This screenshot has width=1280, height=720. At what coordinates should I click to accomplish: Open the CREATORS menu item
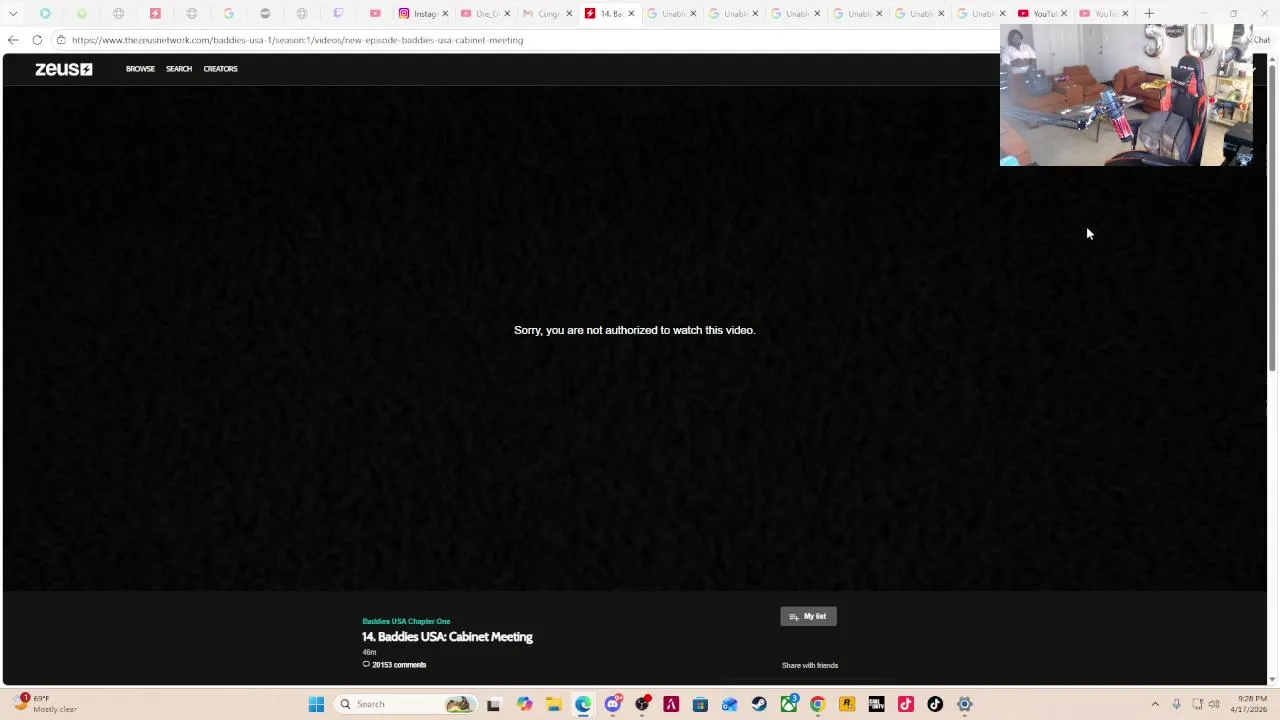pyautogui.click(x=220, y=69)
